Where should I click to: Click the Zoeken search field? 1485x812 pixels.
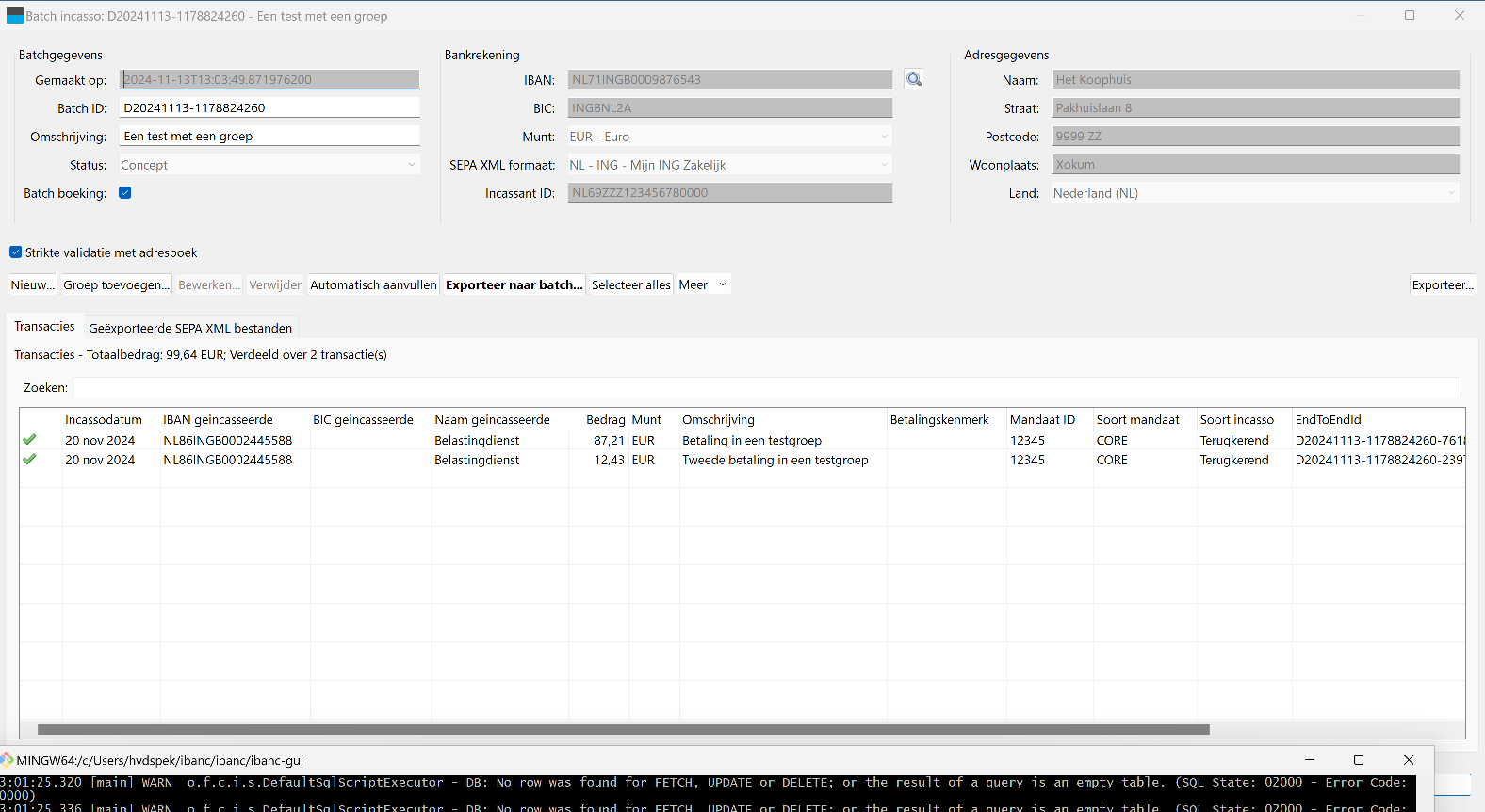pos(767,387)
